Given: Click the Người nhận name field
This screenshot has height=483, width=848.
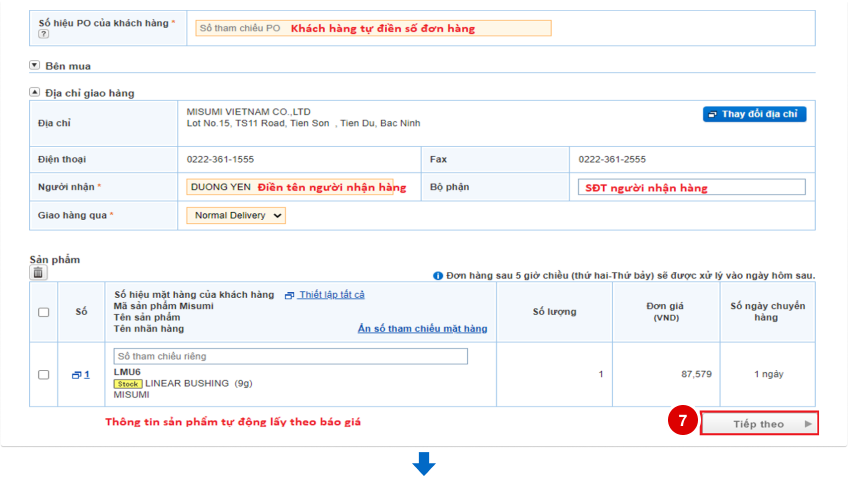Looking at the screenshot, I should [x=296, y=187].
